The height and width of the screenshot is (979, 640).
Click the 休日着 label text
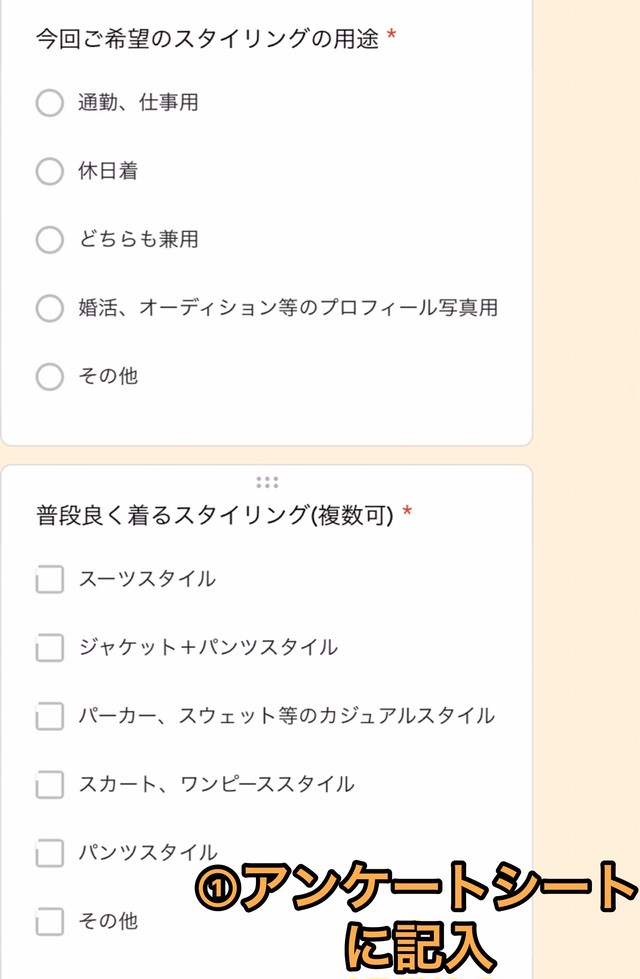(108, 170)
